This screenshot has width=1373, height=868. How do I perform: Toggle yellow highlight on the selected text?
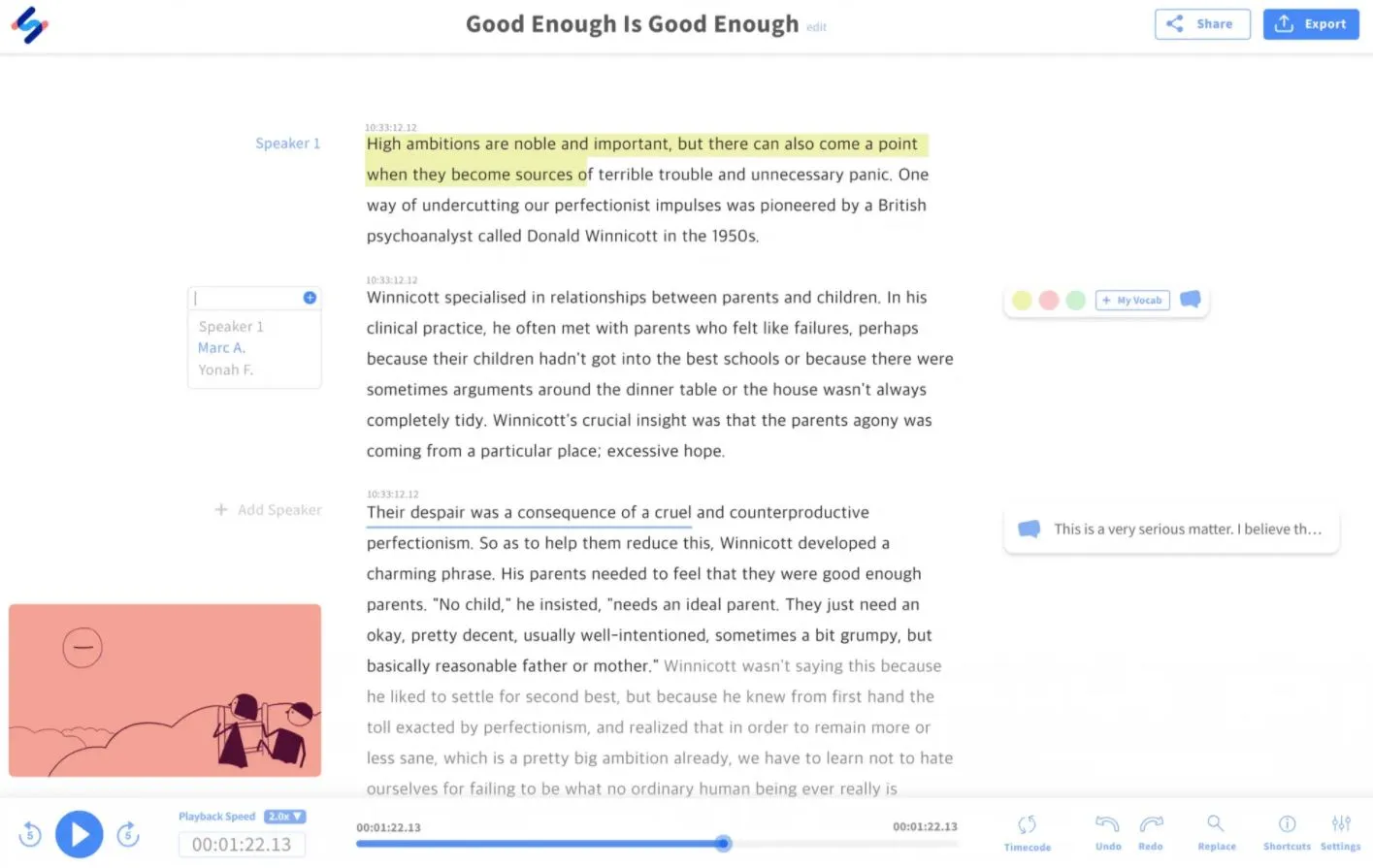tap(1022, 301)
